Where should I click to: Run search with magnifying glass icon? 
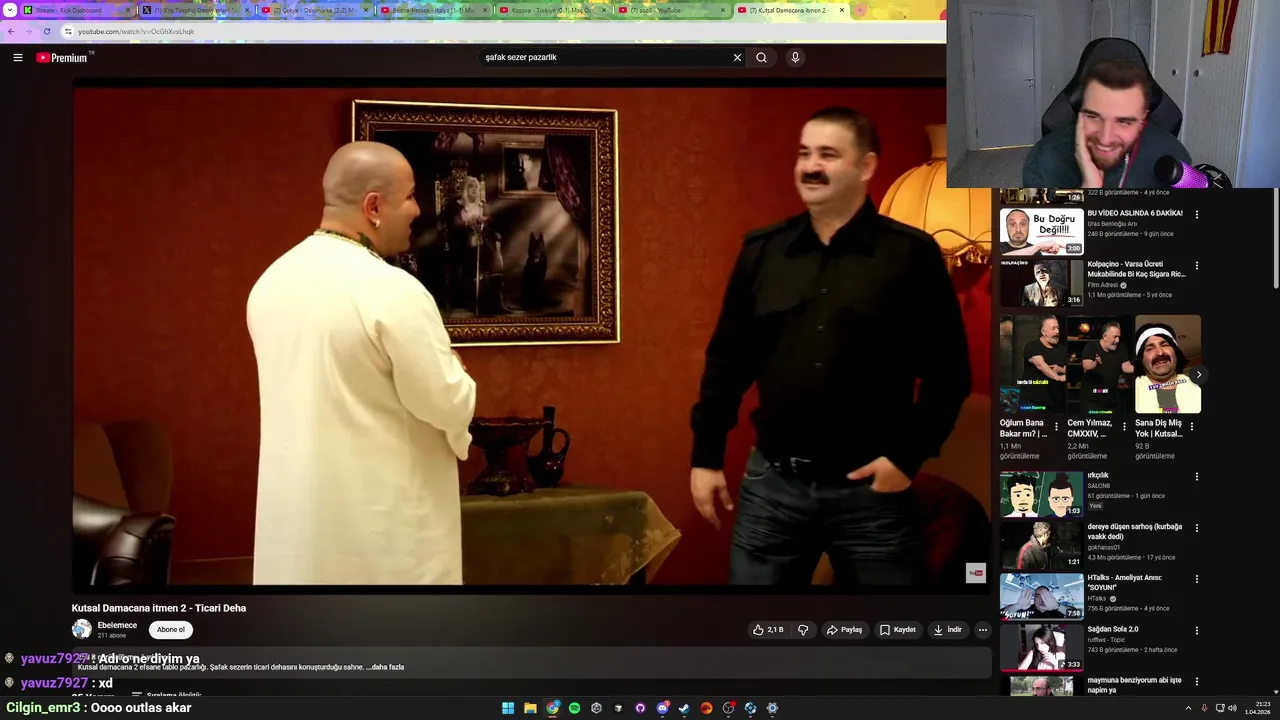[x=761, y=58]
